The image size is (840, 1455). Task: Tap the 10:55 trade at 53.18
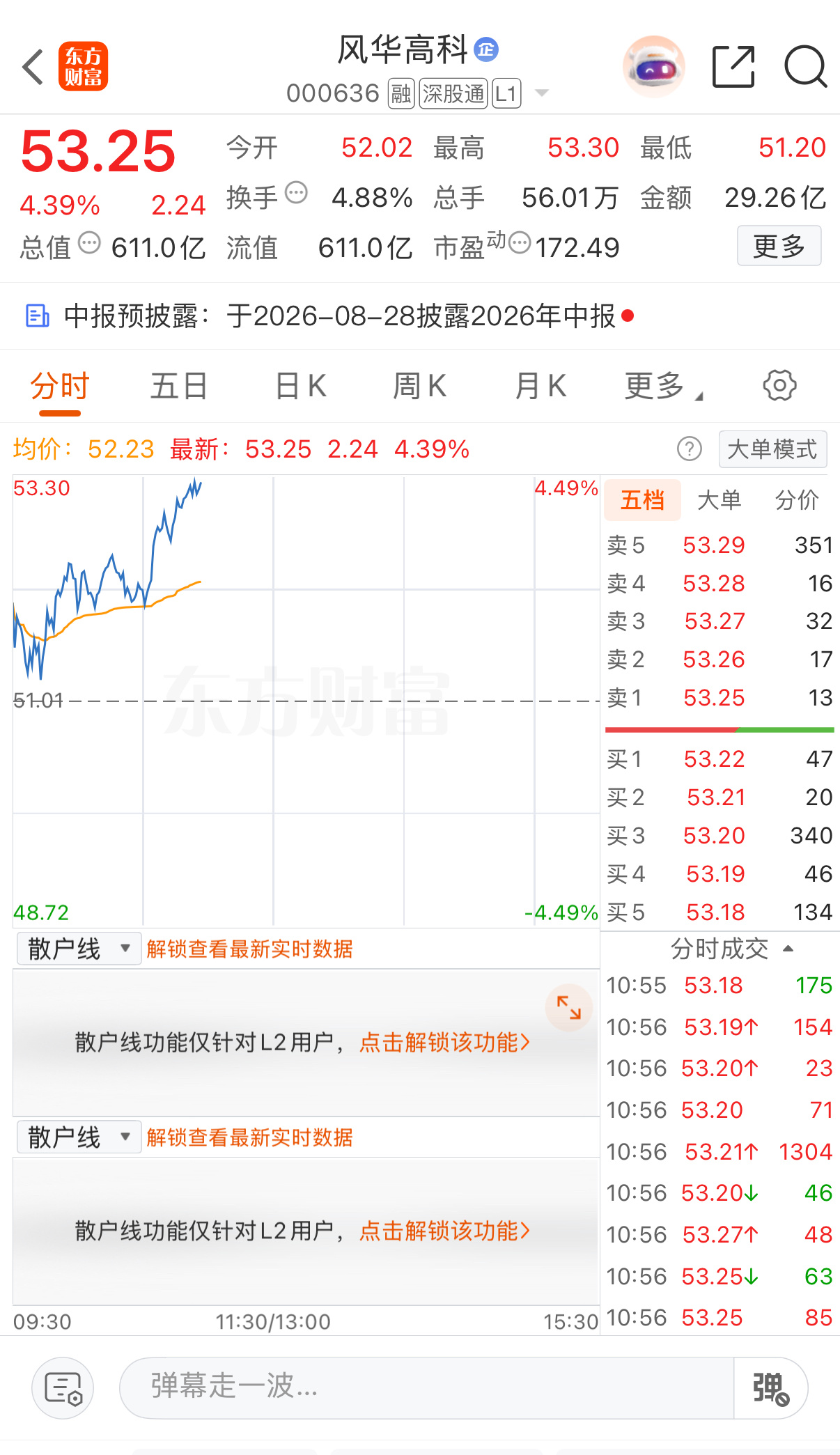pos(720,986)
